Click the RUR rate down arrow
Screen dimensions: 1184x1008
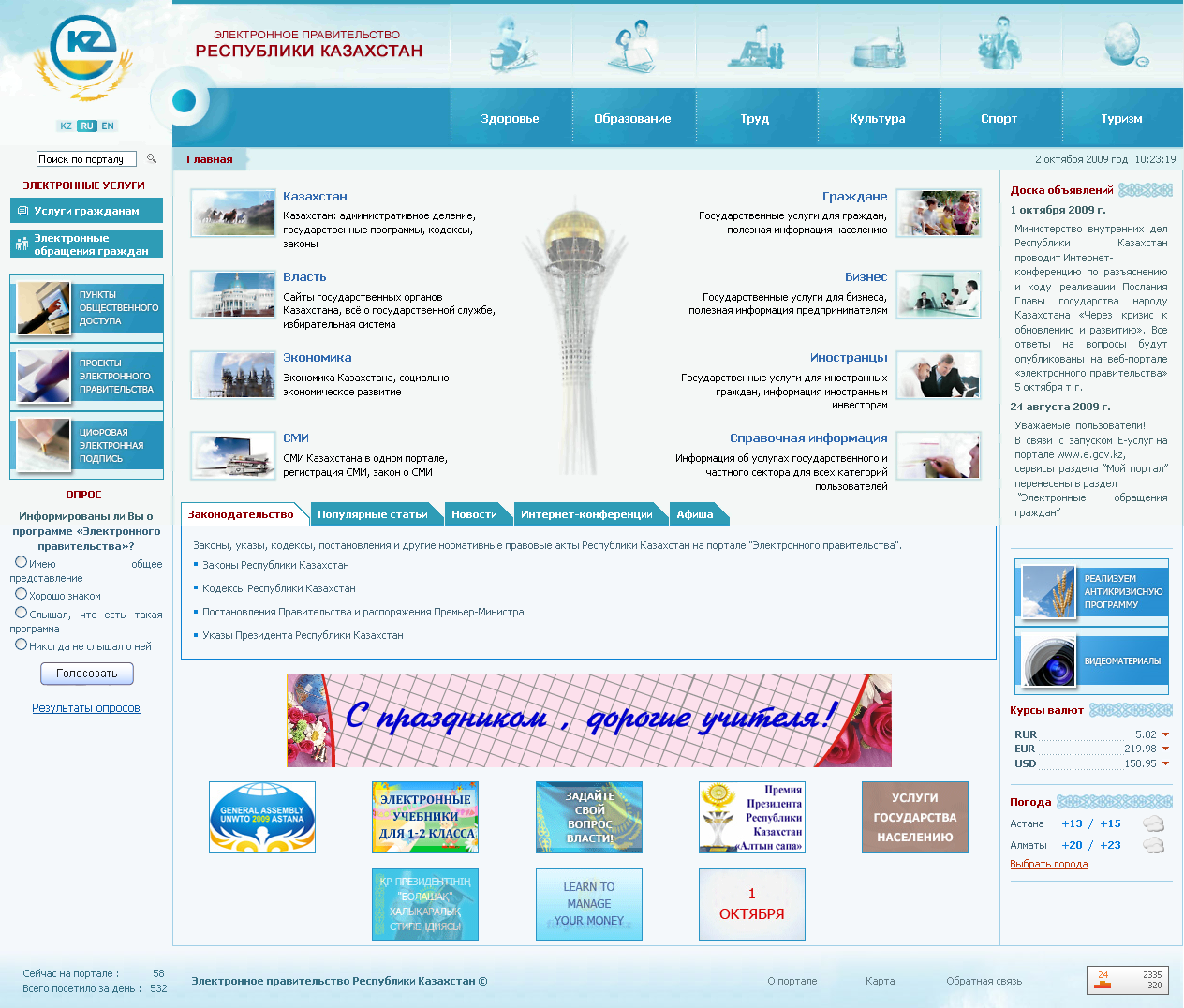click(1165, 734)
